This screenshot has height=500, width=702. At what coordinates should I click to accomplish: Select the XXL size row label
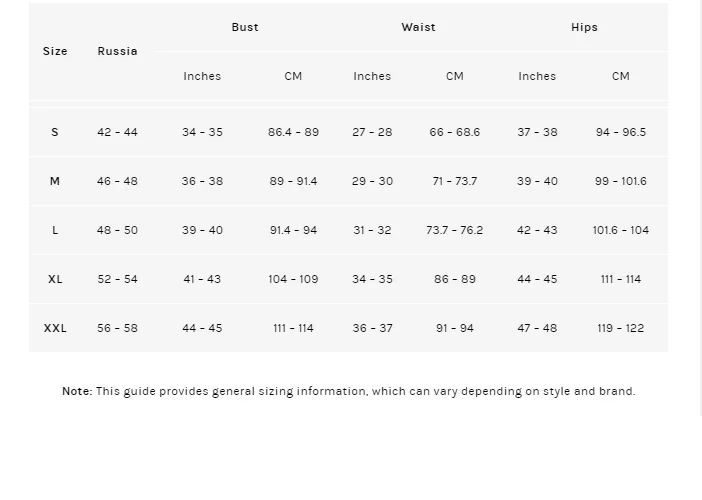pos(55,328)
